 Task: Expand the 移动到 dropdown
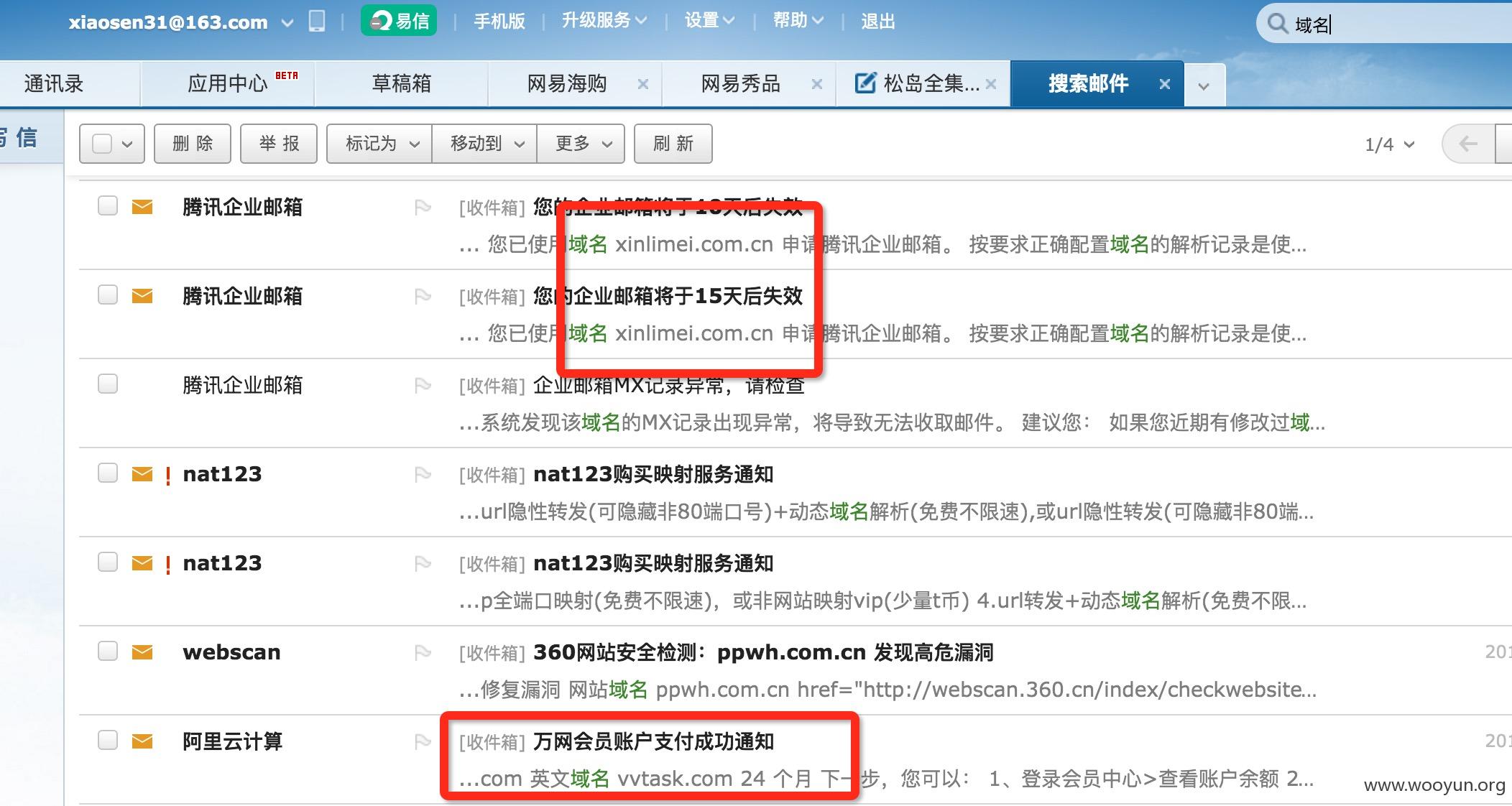[x=484, y=144]
